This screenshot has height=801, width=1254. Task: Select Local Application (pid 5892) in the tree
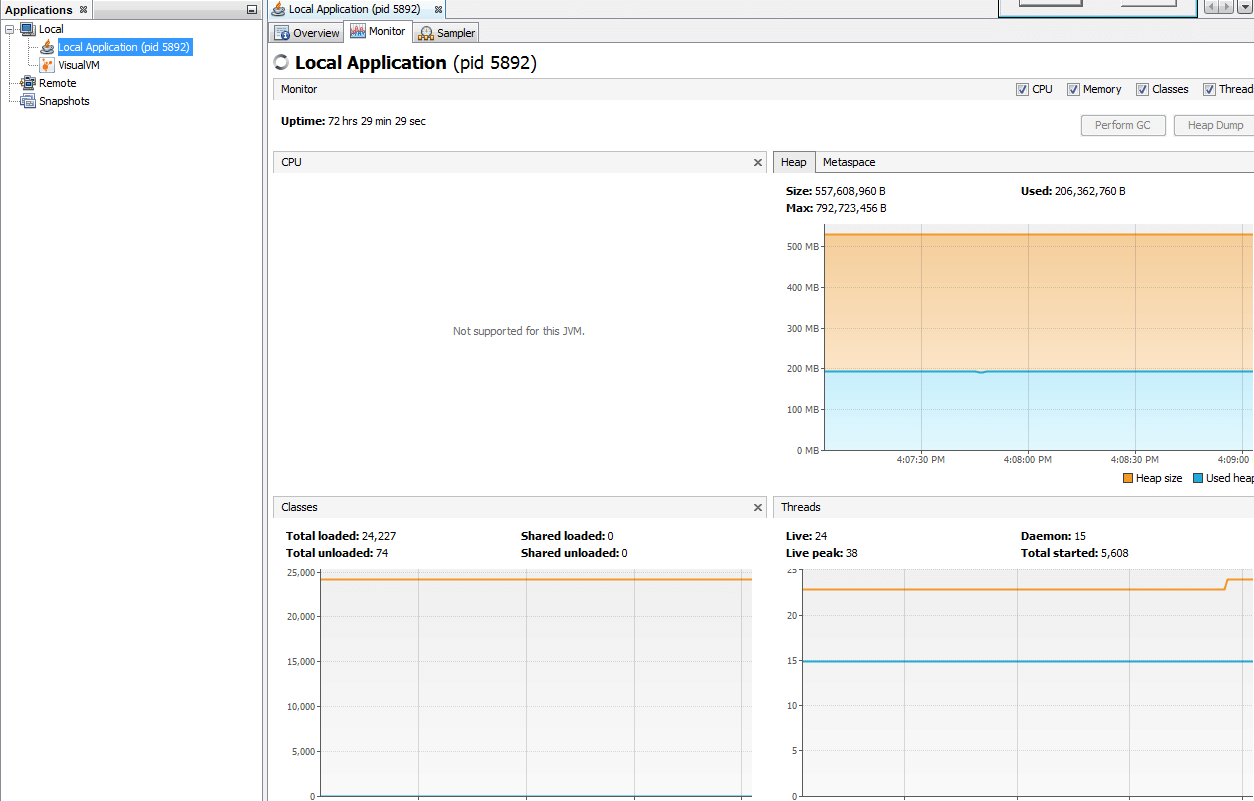(124, 47)
